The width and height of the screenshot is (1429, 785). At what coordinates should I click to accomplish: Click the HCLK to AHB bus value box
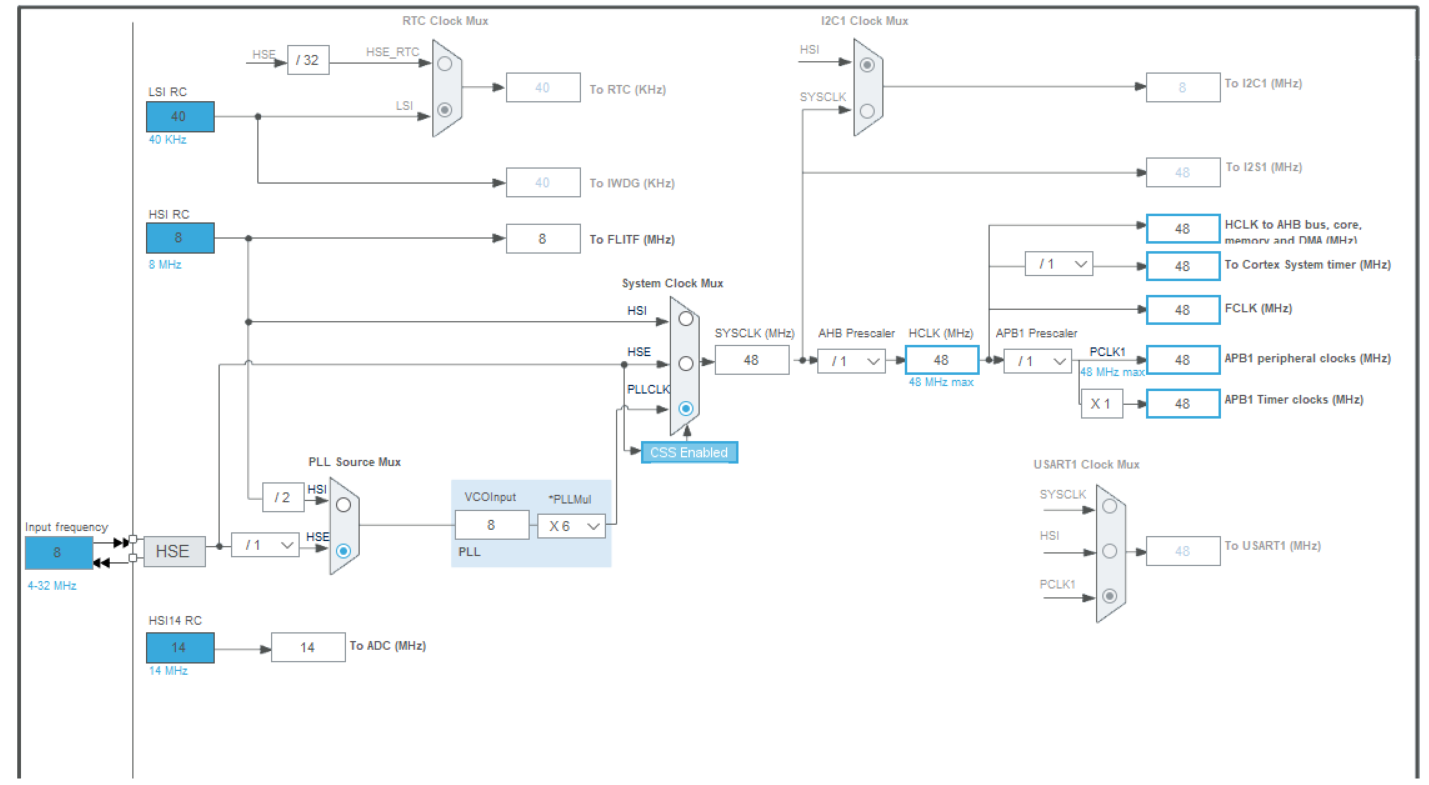click(x=1183, y=229)
